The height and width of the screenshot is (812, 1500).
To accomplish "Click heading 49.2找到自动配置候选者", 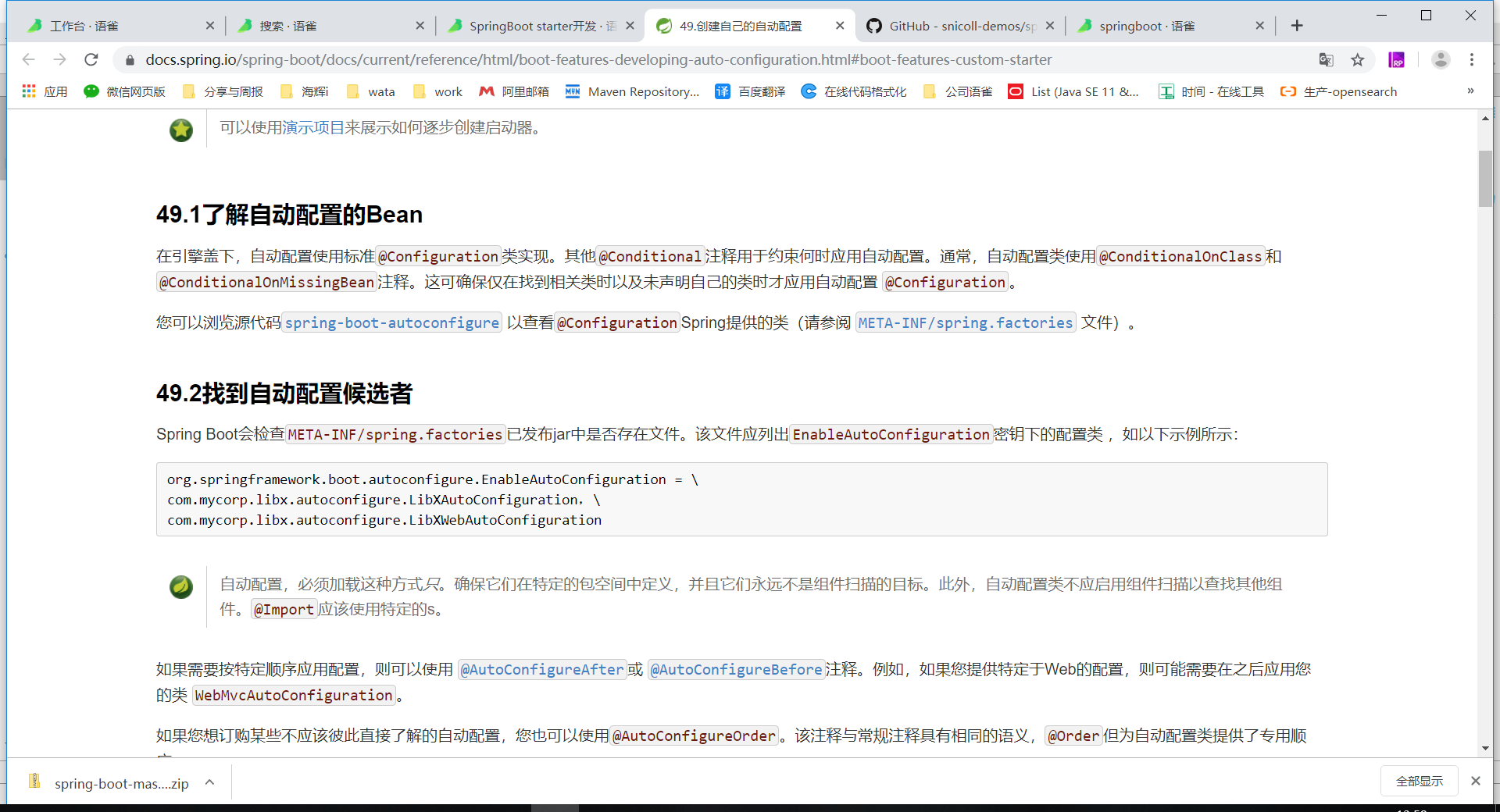I will tap(284, 394).
